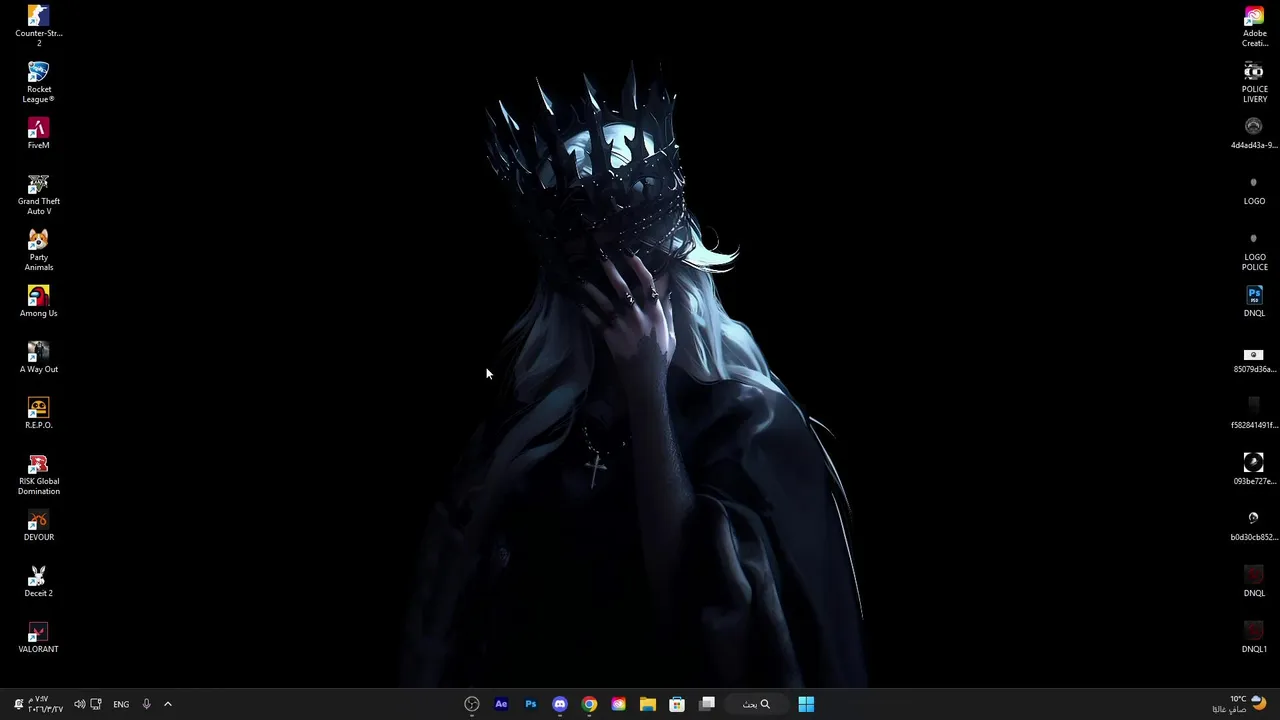Open After Effects from the taskbar
Screen dimensions: 1280x720
point(501,704)
